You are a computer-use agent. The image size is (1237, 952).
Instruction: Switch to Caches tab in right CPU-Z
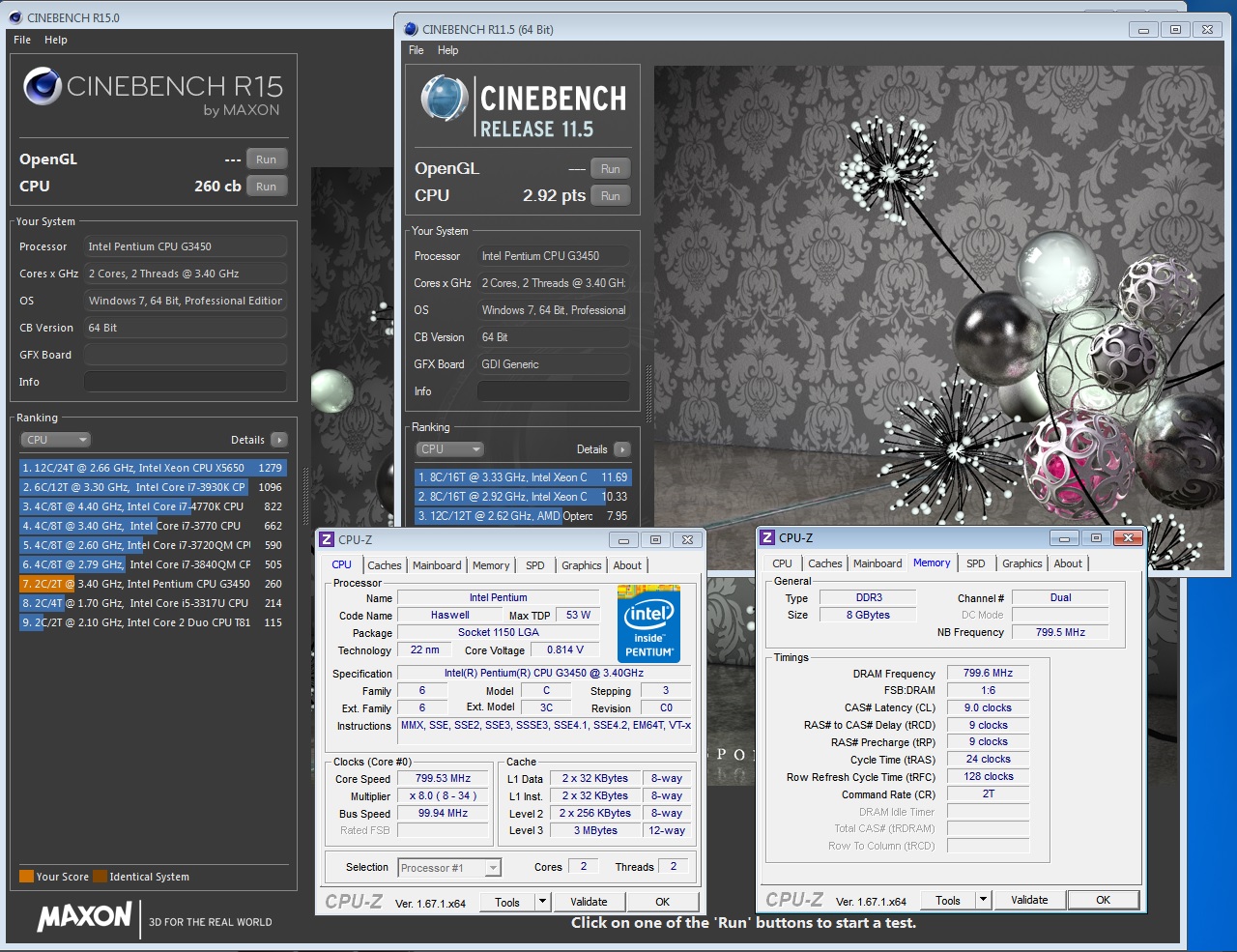click(x=825, y=563)
